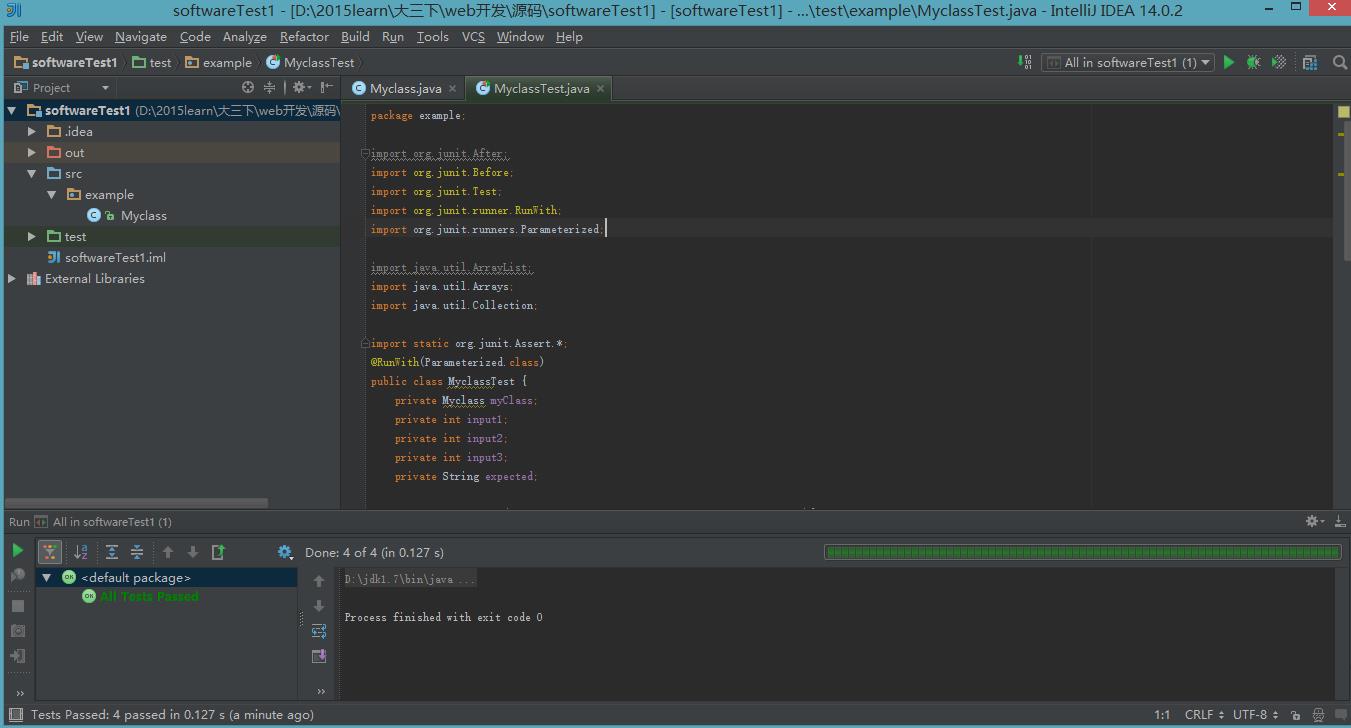1351x728 pixels.
Task: Click the Make Project build icon
Action: (1025, 62)
